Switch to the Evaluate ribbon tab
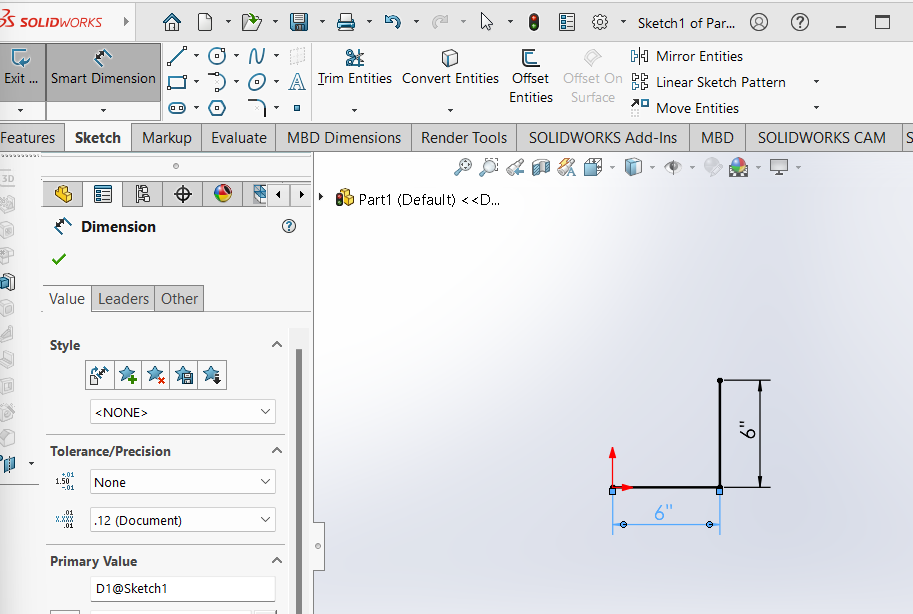Viewport: 913px width, 614px height. 239,138
